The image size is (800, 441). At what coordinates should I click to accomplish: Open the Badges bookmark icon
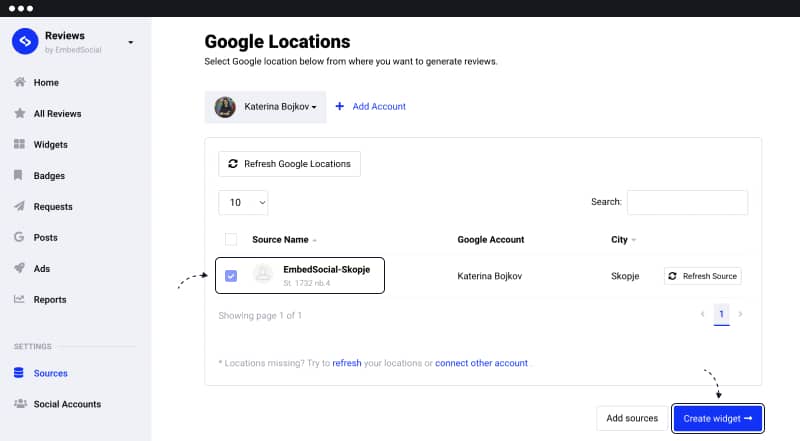18,175
